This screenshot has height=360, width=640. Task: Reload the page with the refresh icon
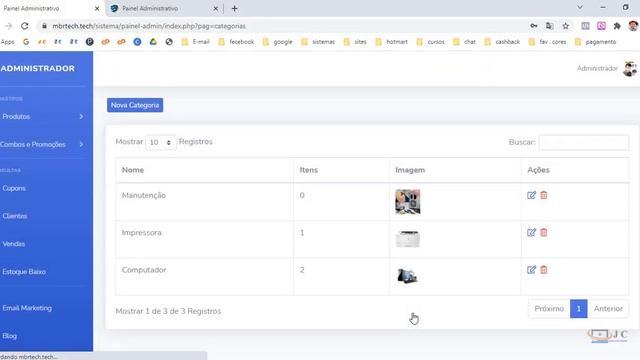(x=25, y=26)
